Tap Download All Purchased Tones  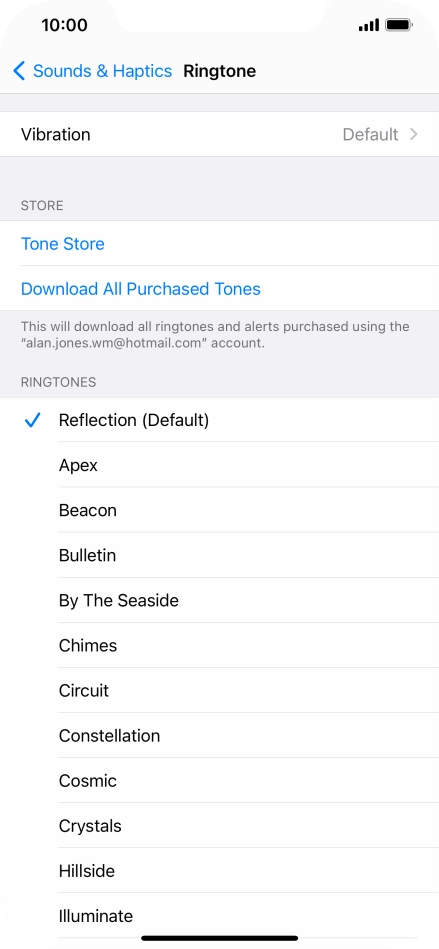140,289
